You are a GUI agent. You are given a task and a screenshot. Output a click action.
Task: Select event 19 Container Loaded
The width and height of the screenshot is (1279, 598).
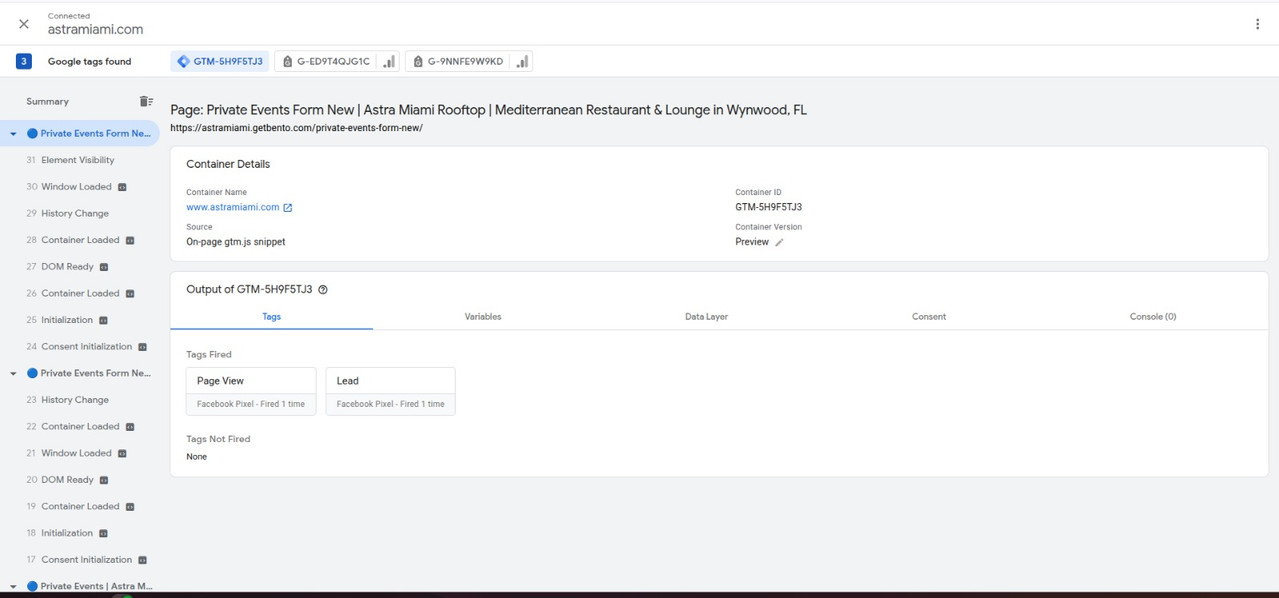pyautogui.click(x=80, y=507)
